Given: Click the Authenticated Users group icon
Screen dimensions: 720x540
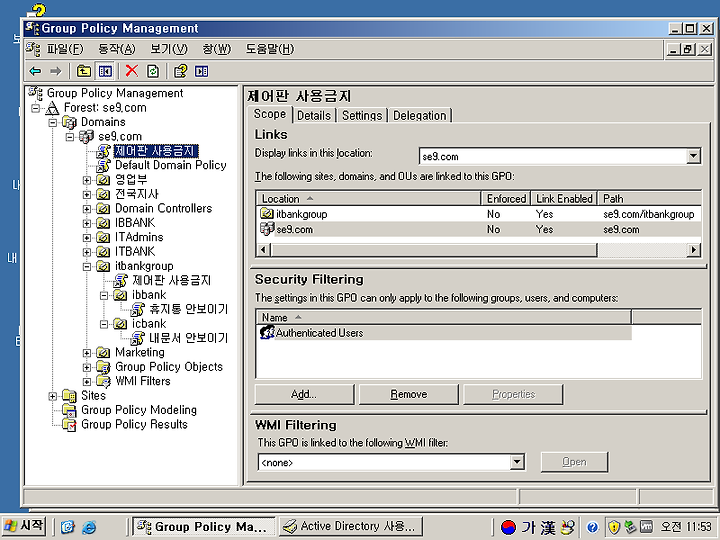Looking at the screenshot, I should 267,332.
